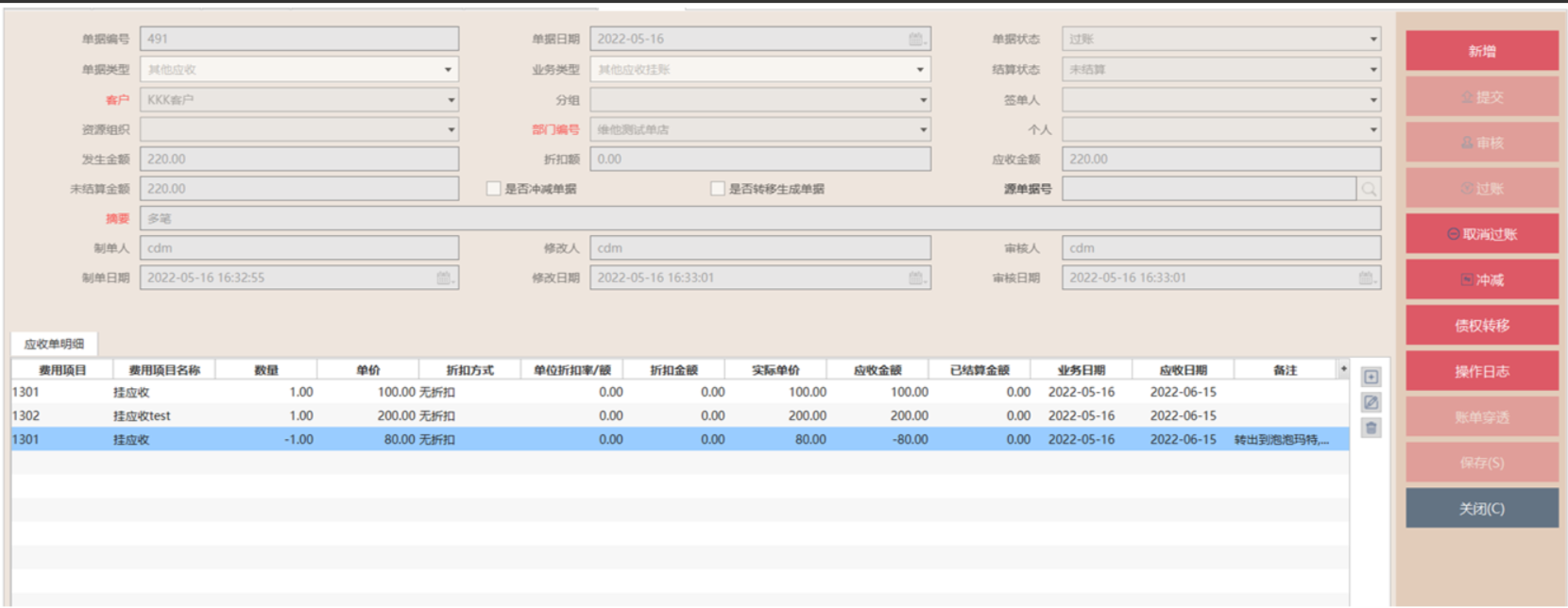Open the calendar icon for 审核日期
This screenshot has height=608, width=1568.
(x=1366, y=278)
